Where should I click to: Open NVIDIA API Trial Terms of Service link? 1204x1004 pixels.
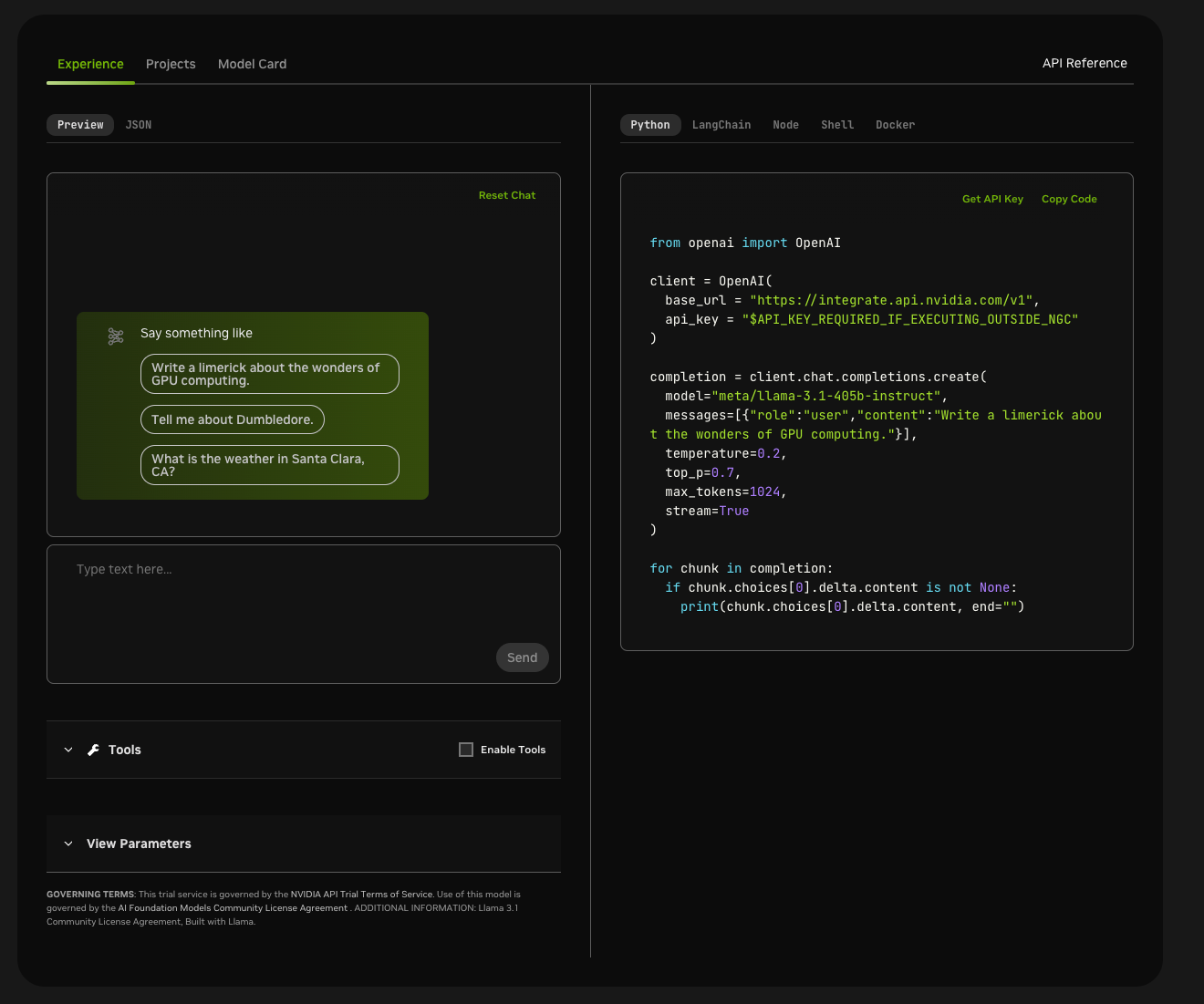[x=362, y=895]
